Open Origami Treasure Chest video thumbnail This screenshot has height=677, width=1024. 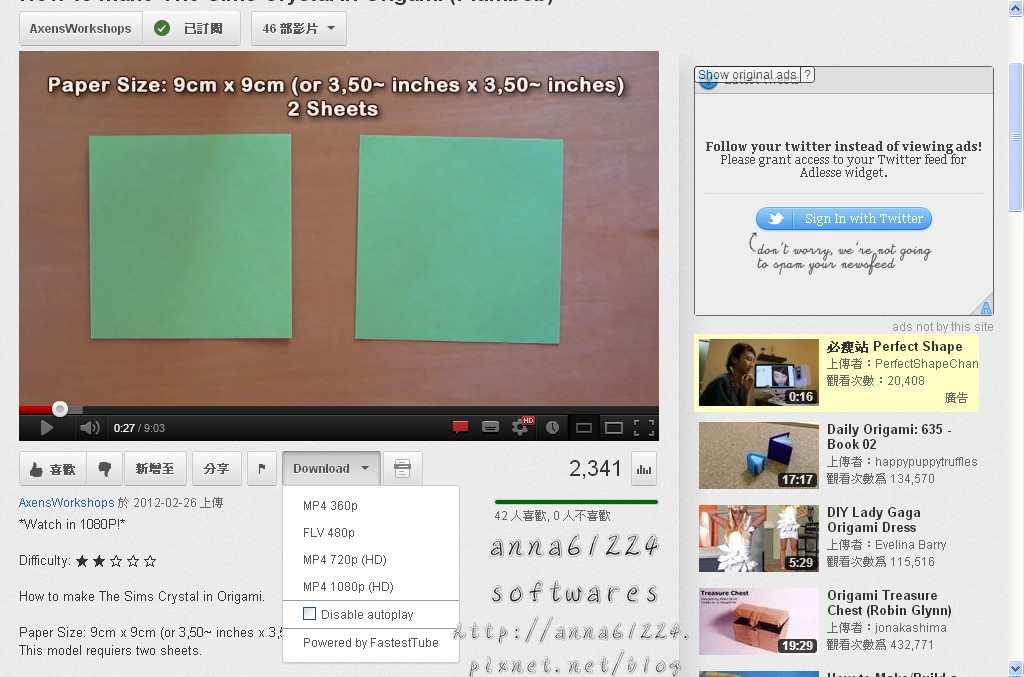pos(758,621)
